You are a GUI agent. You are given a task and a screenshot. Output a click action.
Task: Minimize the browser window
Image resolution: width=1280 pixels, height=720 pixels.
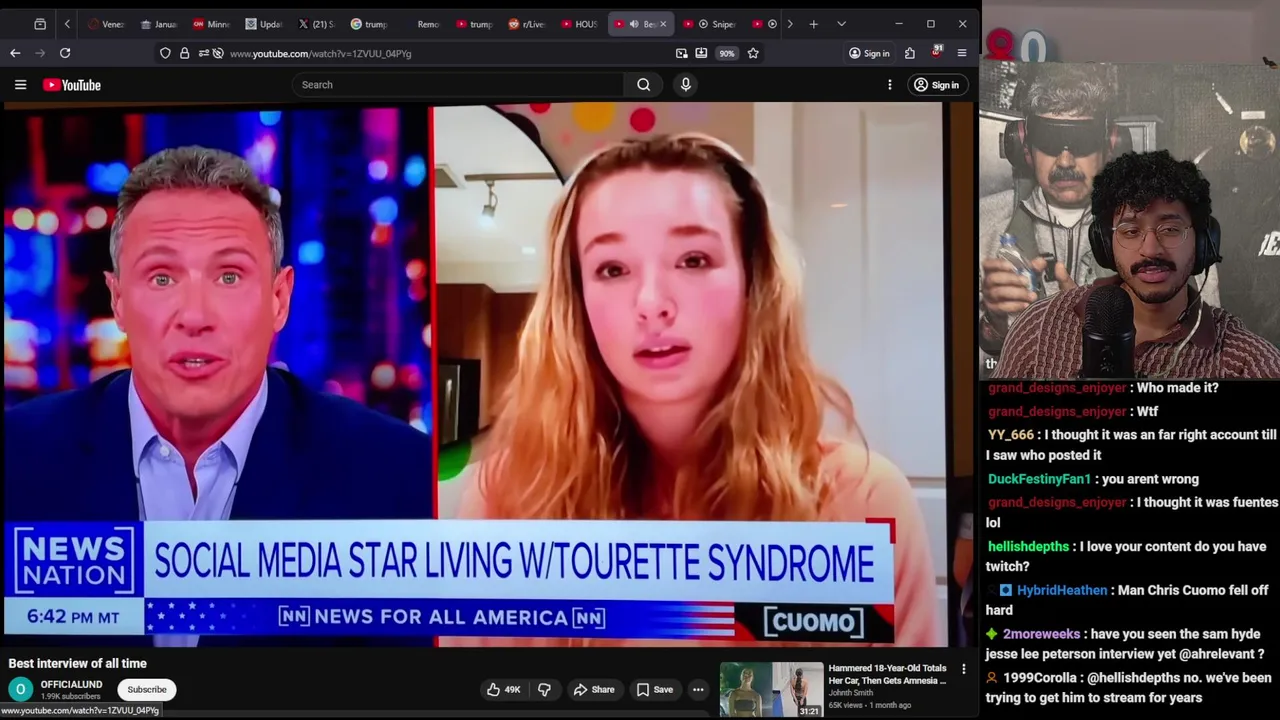(898, 24)
